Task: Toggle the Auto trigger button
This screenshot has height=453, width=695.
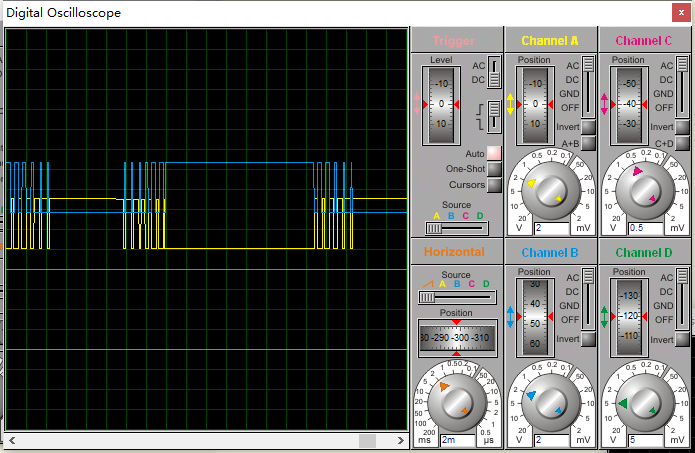Action: click(x=494, y=153)
